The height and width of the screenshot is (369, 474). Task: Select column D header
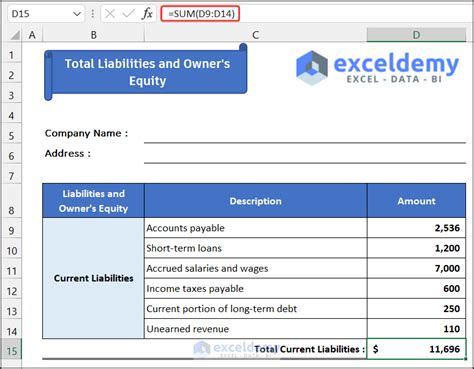(x=416, y=35)
